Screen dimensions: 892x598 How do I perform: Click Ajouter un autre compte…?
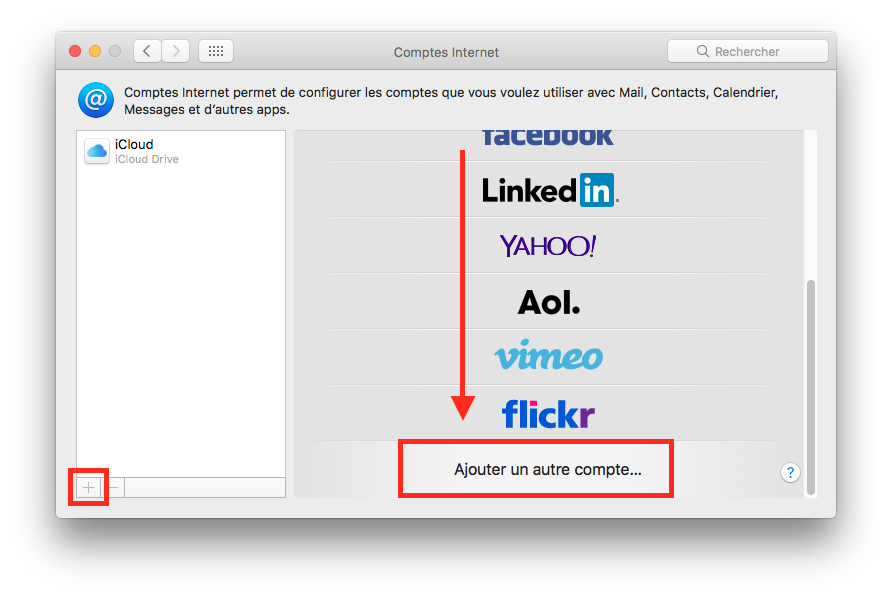pos(547,469)
